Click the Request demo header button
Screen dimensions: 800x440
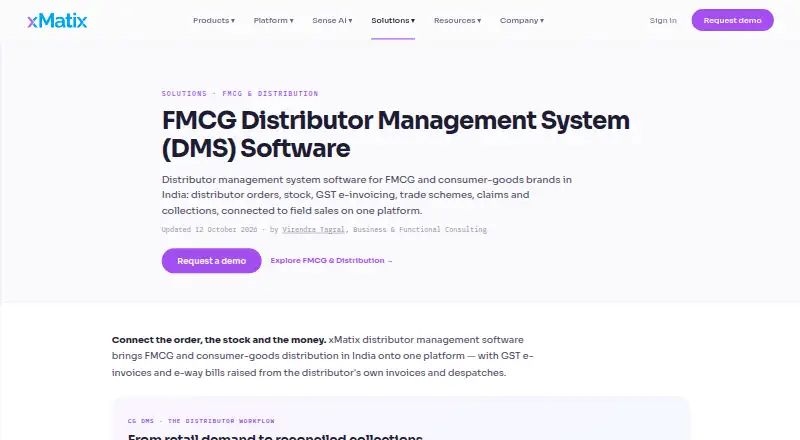(732, 20)
